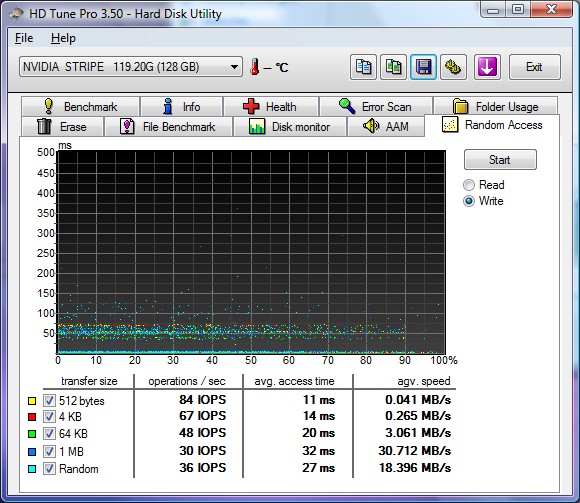
Task: Open the File menu
Action: pyautogui.click(x=24, y=38)
